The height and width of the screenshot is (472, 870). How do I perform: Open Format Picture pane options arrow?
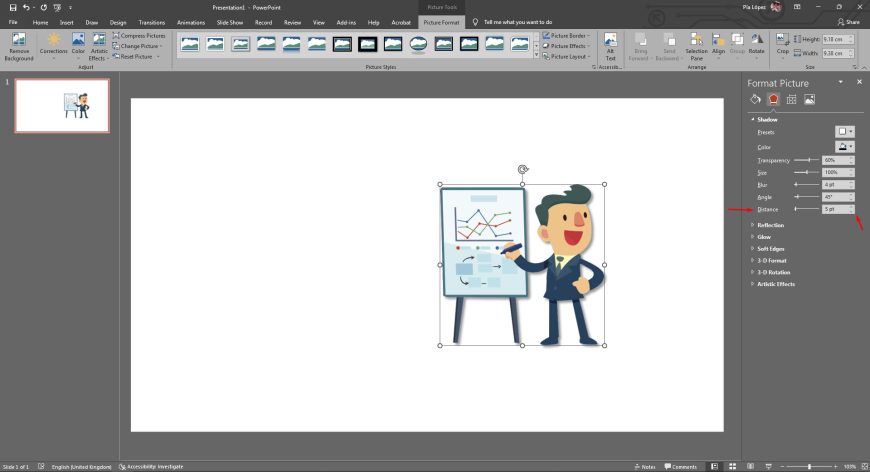(841, 82)
